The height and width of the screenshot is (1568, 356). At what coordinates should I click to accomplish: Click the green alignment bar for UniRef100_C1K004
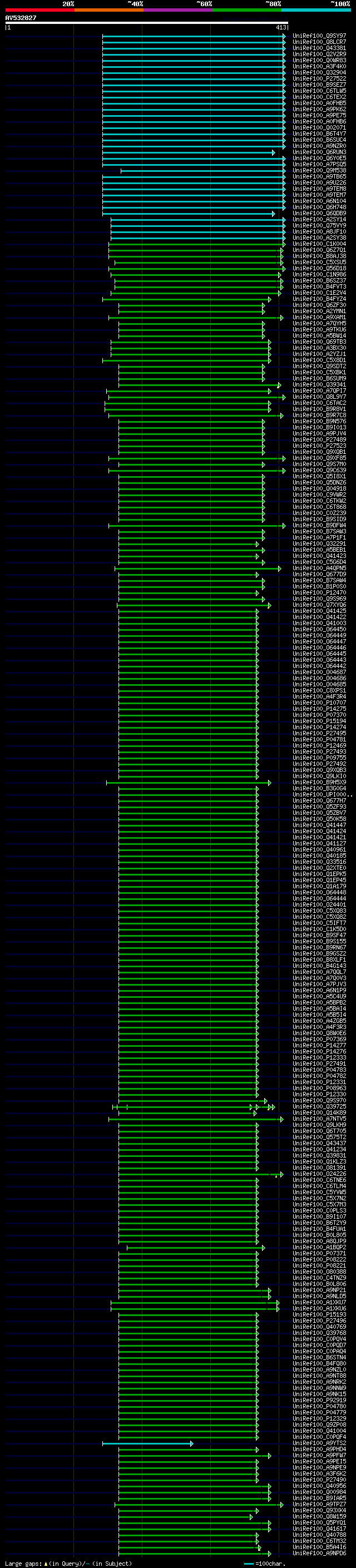tap(196, 244)
